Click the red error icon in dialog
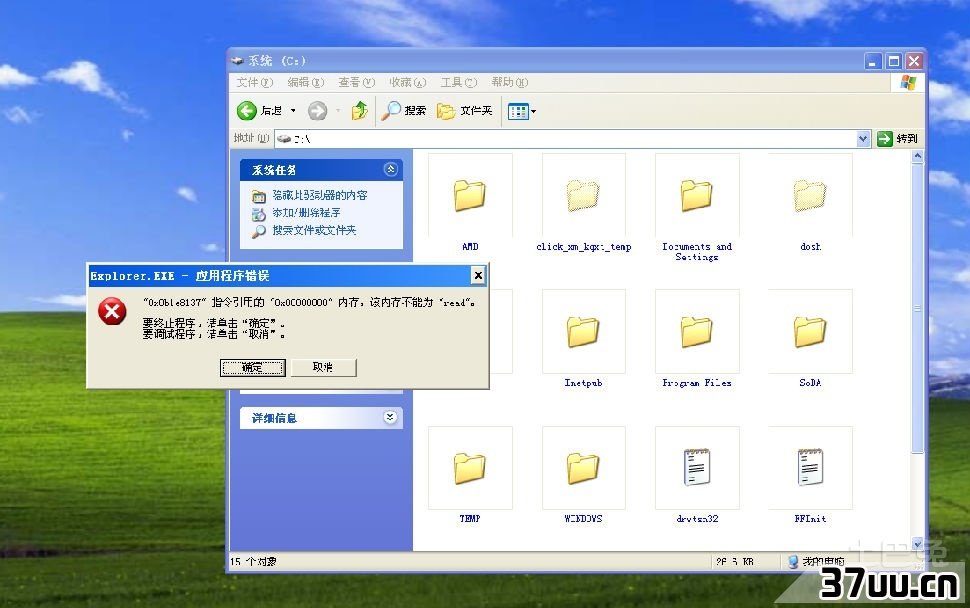970x608 pixels. (x=112, y=311)
